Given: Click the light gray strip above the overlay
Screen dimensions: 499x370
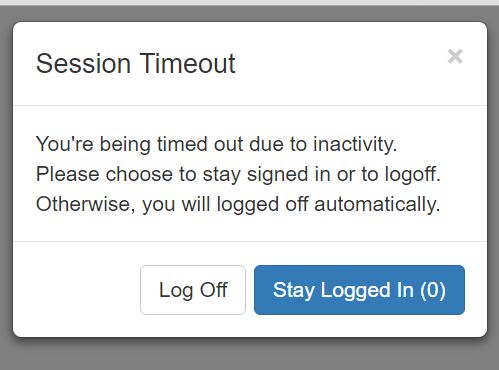Looking at the screenshot, I should pos(249,2).
